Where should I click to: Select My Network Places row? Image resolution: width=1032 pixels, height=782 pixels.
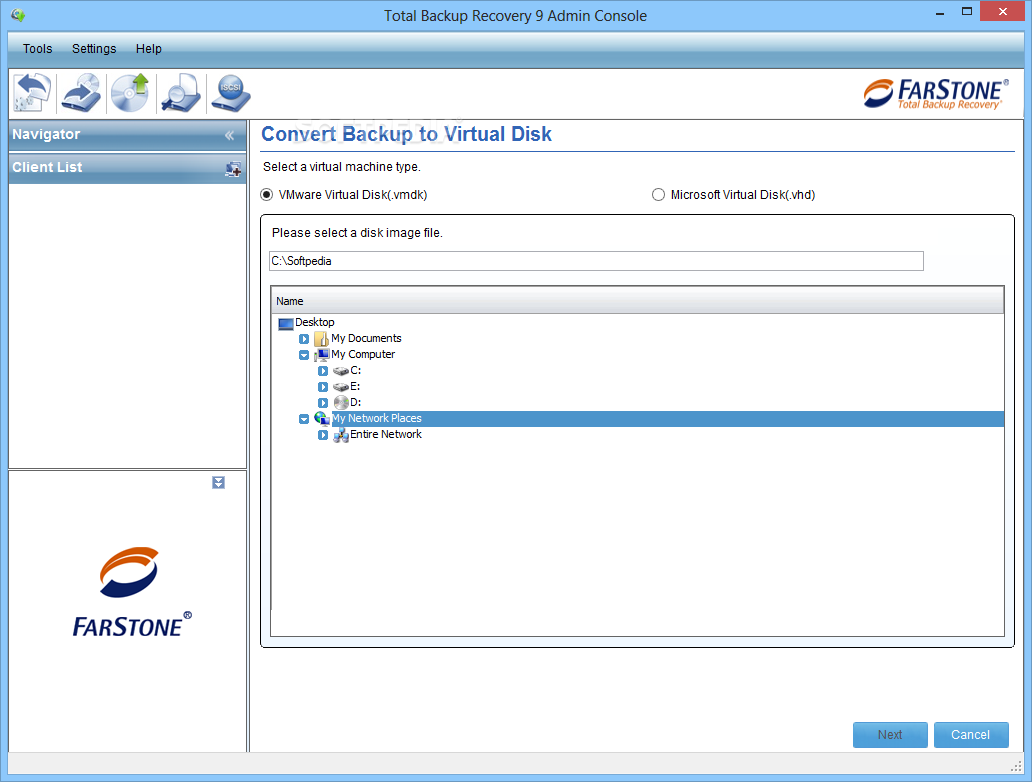click(x=667, y=419)
